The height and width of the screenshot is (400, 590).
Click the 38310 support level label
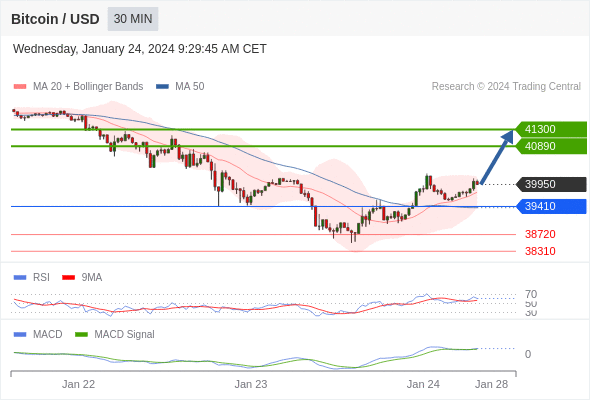(x=540, y=251)
